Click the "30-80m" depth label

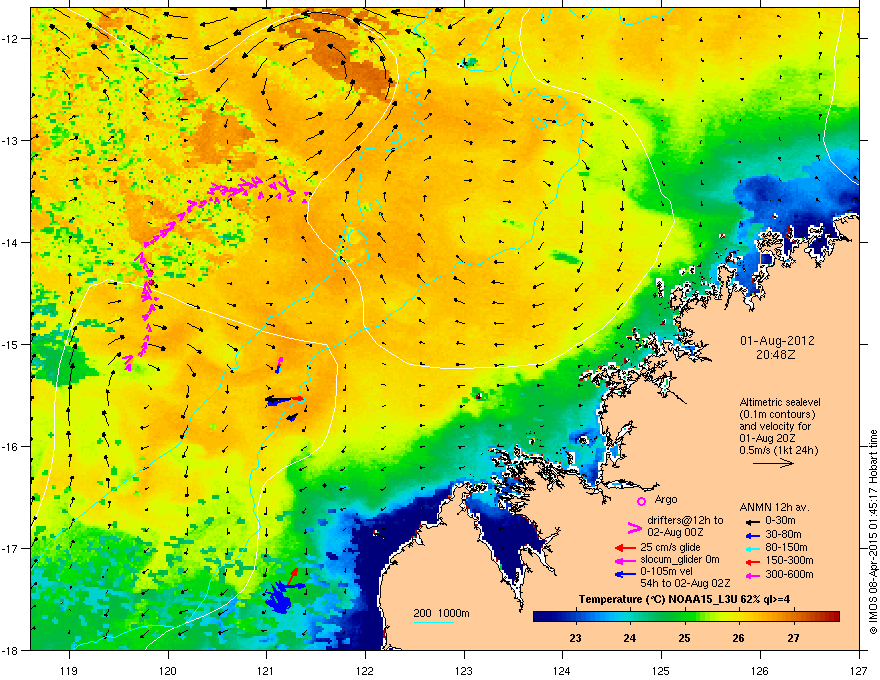783,534
